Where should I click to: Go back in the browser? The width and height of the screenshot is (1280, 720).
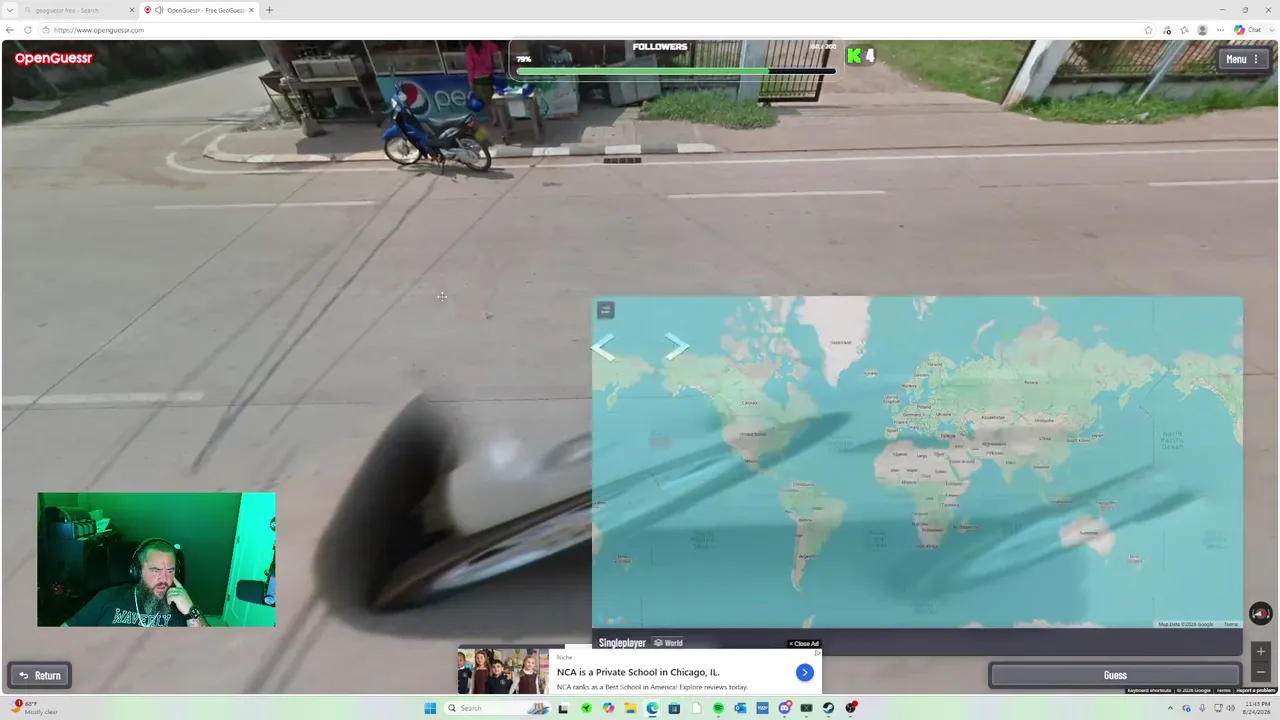point(10,30)
